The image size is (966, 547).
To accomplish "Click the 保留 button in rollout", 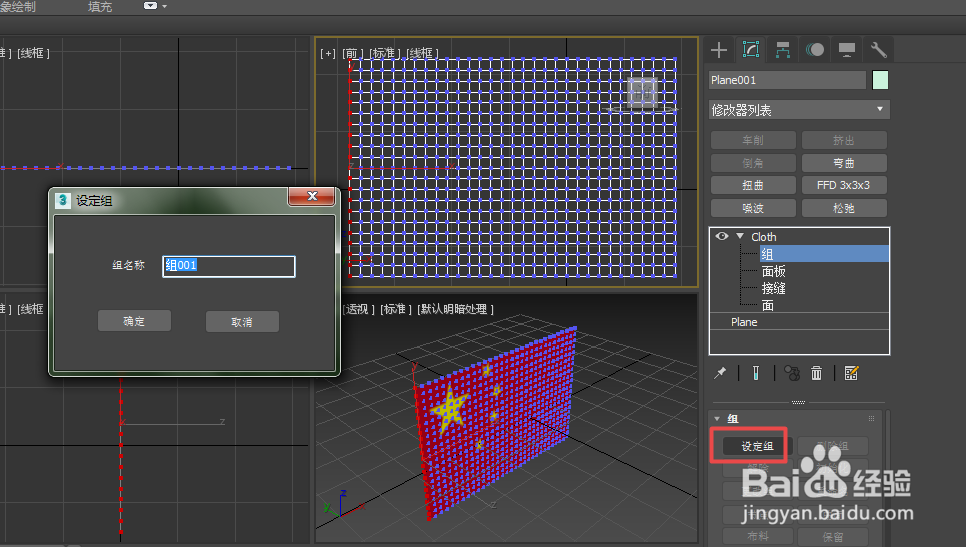I will tap(833, 537).
